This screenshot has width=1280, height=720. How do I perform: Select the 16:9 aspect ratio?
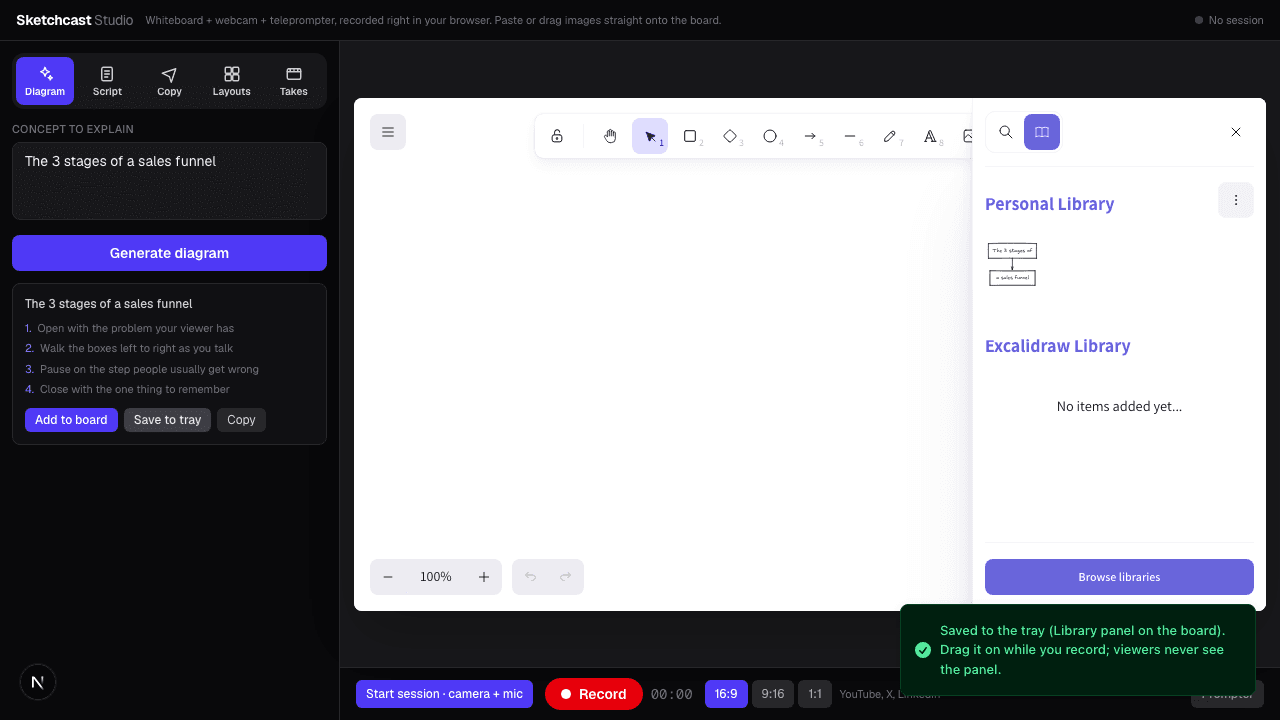pyautogui.click(x=726, y=694)
